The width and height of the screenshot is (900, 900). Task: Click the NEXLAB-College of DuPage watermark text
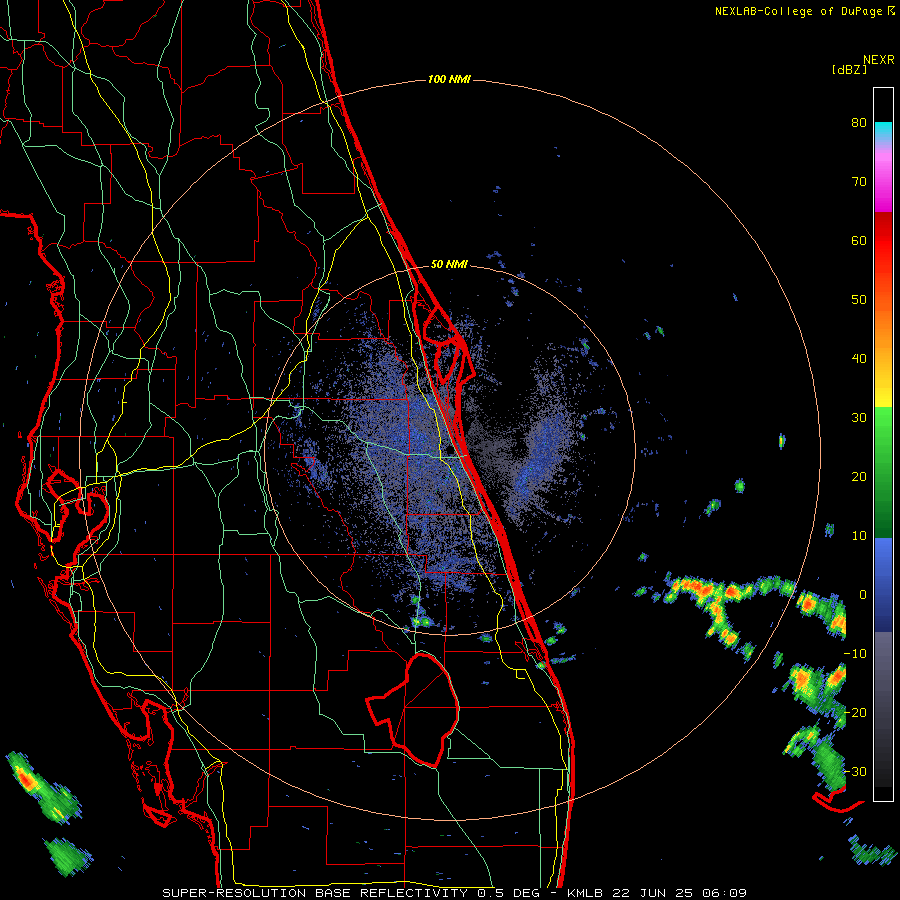[x=804, y=11]
